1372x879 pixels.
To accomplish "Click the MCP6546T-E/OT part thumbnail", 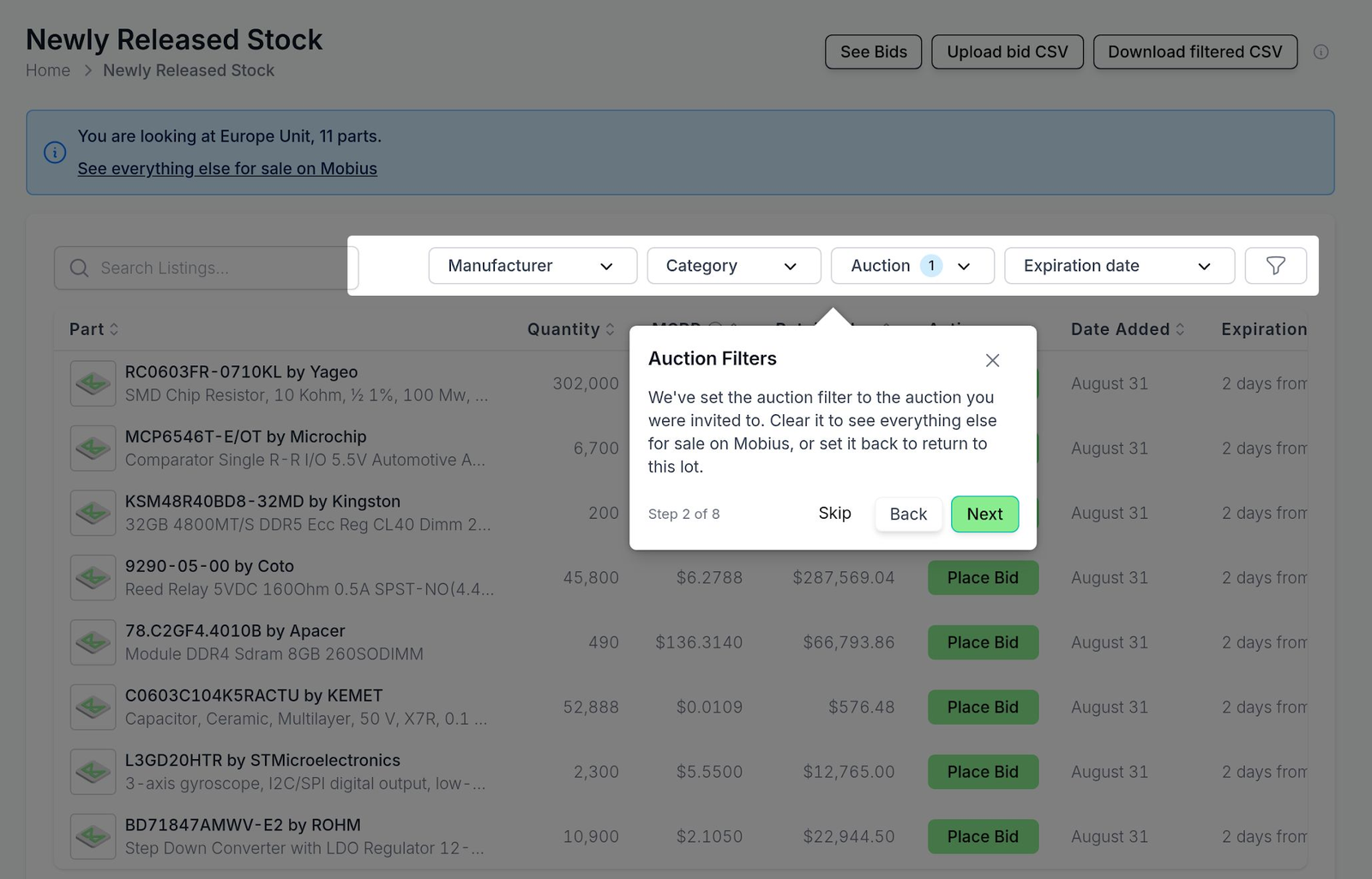I will (93, 449).
